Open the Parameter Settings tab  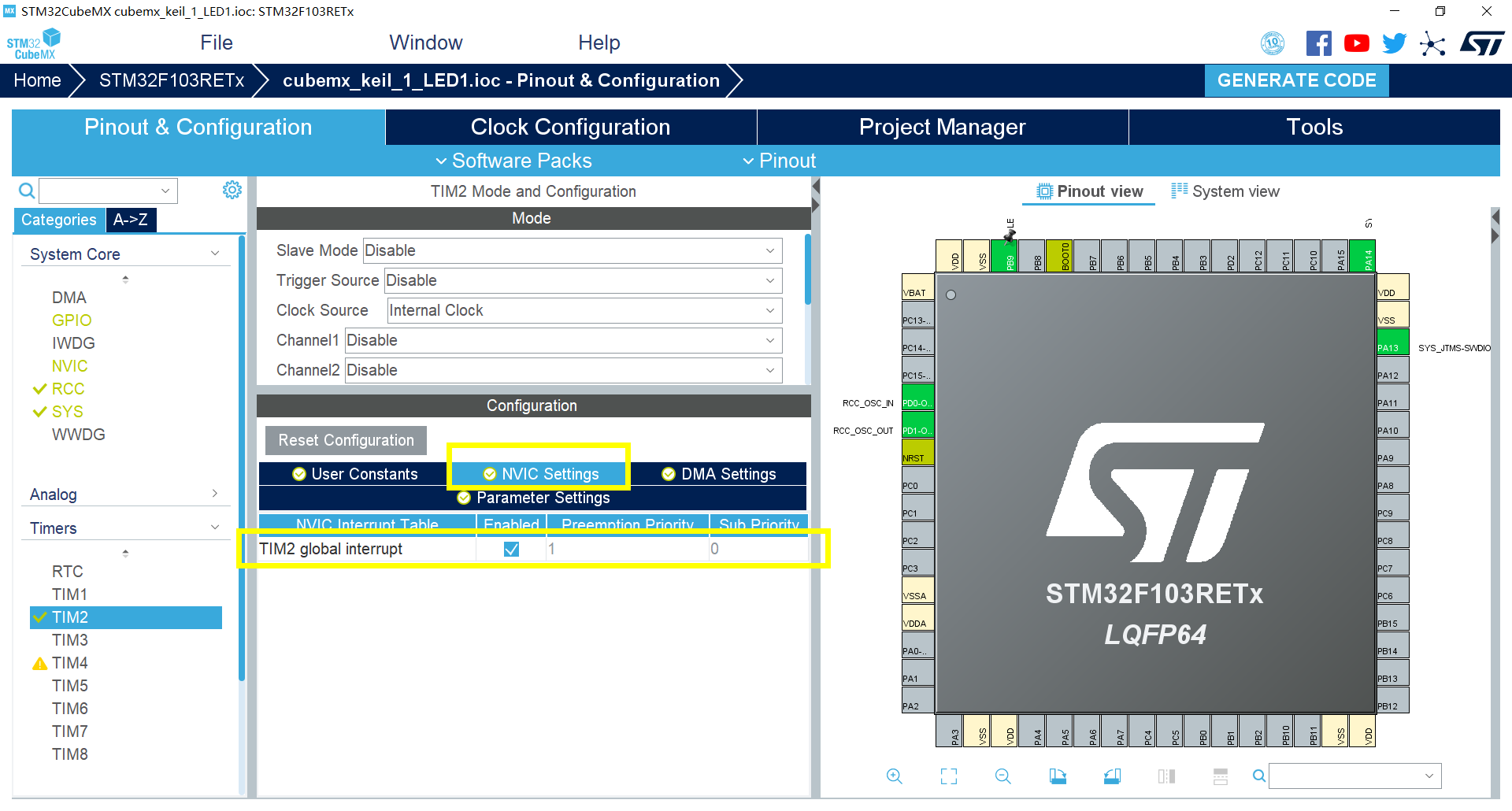533,498
